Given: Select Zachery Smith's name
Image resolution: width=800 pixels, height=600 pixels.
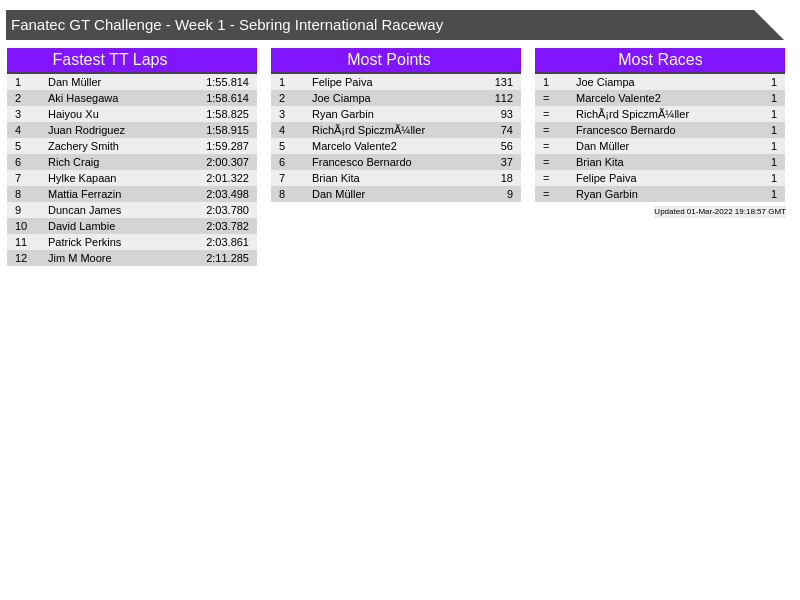Looking at the screenshot, I should point(83,146).
